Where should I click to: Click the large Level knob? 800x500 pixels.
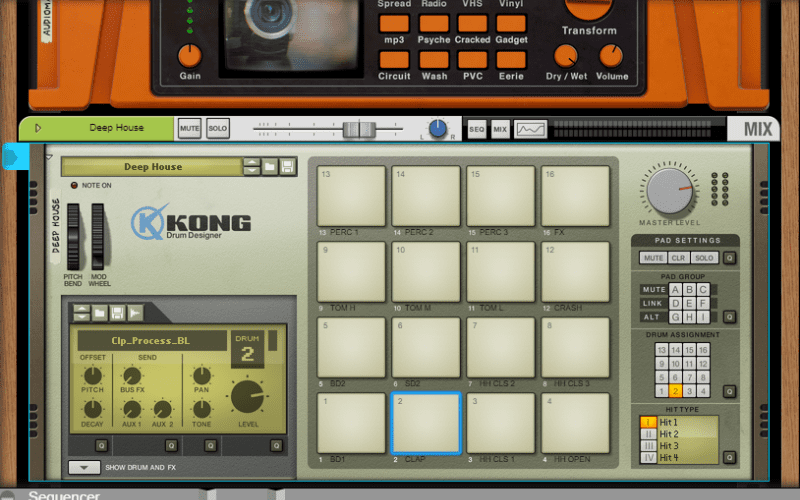click(248, 396)
